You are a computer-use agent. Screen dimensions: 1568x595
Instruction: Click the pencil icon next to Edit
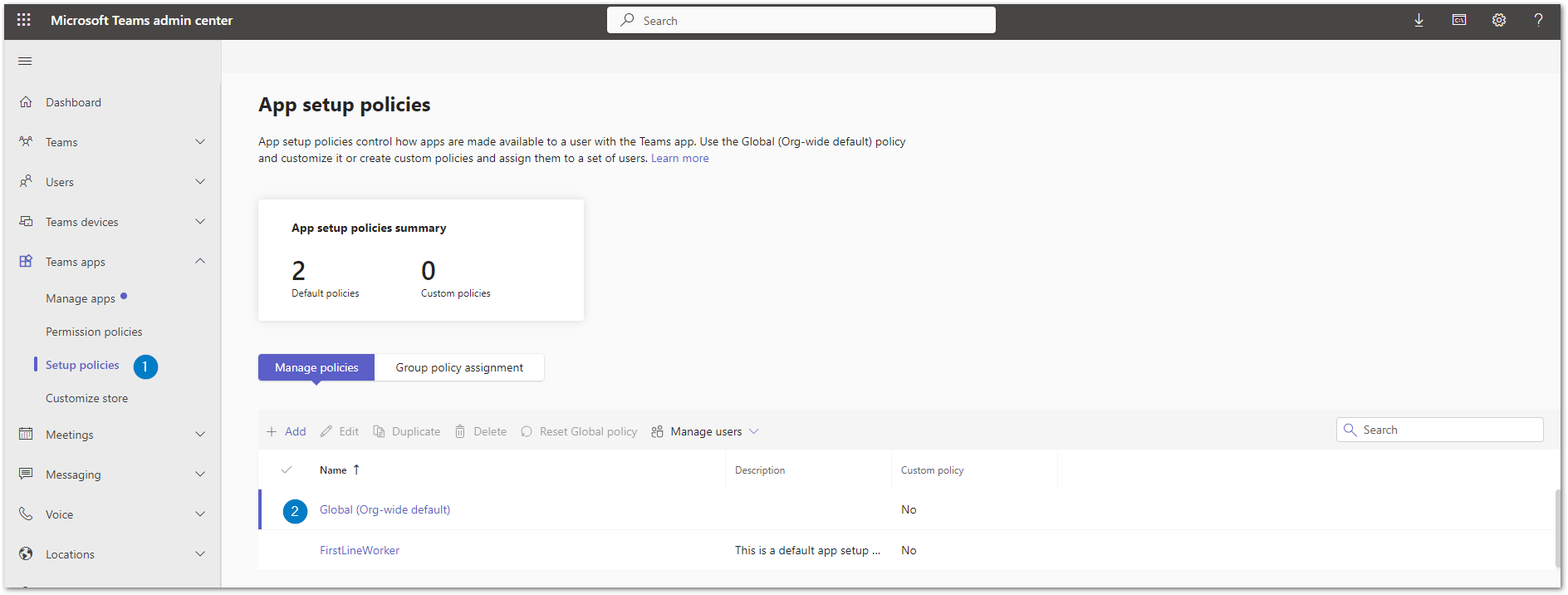326,431
